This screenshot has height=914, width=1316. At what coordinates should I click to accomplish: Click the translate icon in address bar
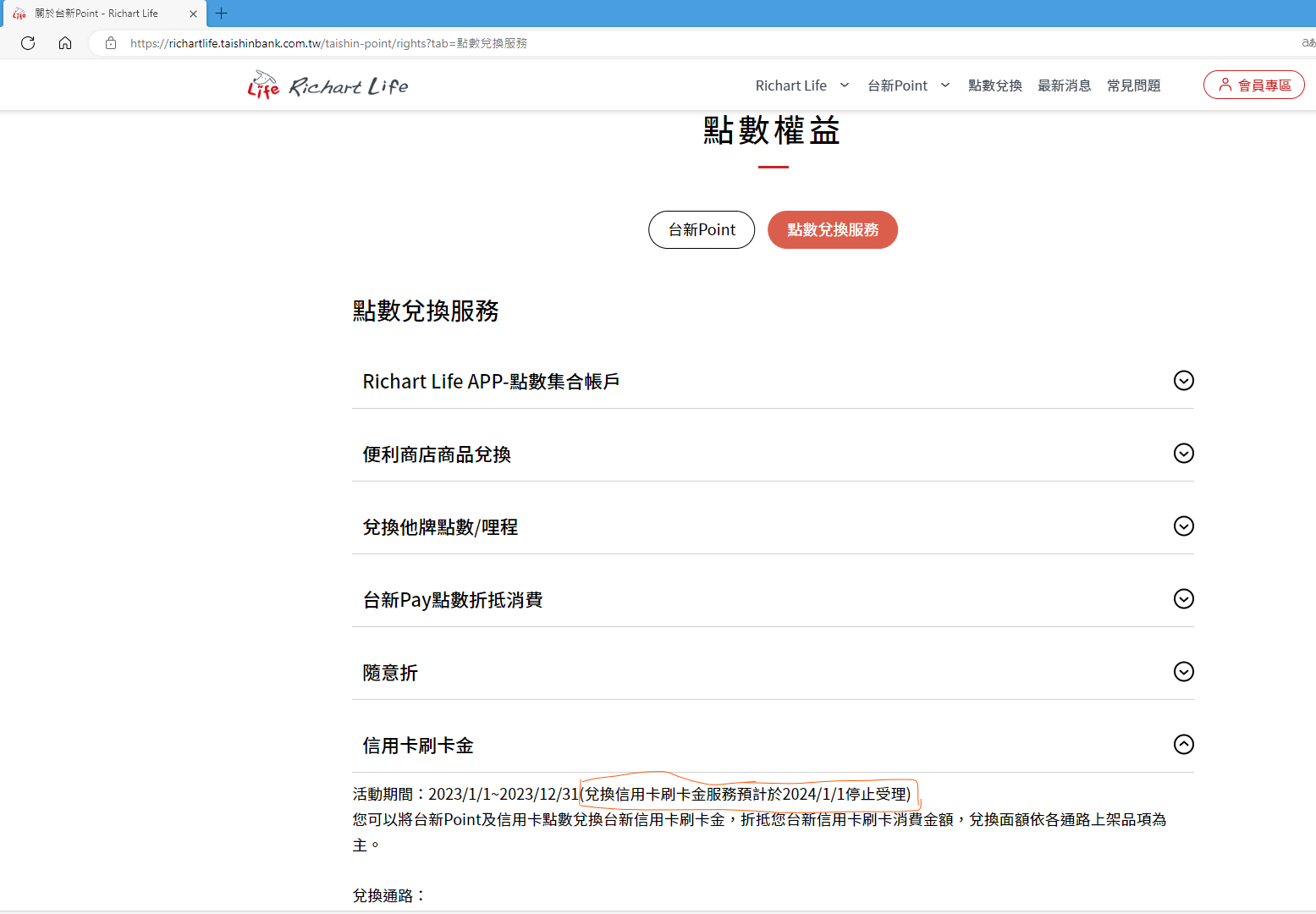[1308, 43]
